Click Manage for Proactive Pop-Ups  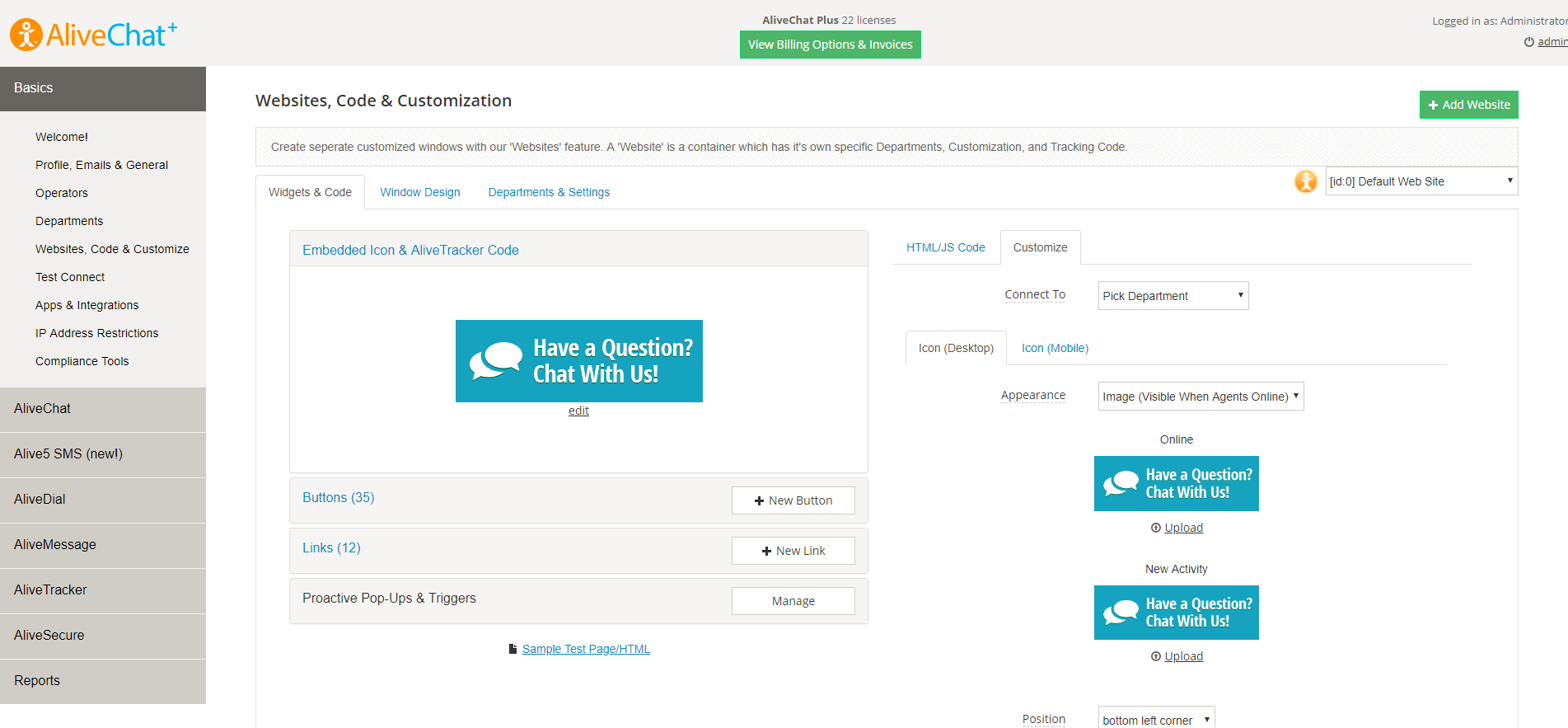(x=793, y=601)
